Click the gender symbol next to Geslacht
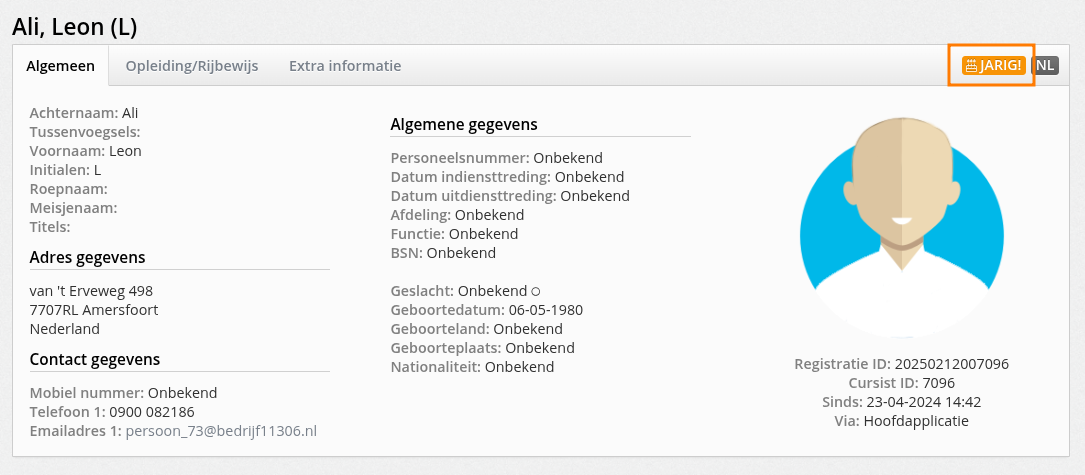1085x475 pixels. (535, 291)
